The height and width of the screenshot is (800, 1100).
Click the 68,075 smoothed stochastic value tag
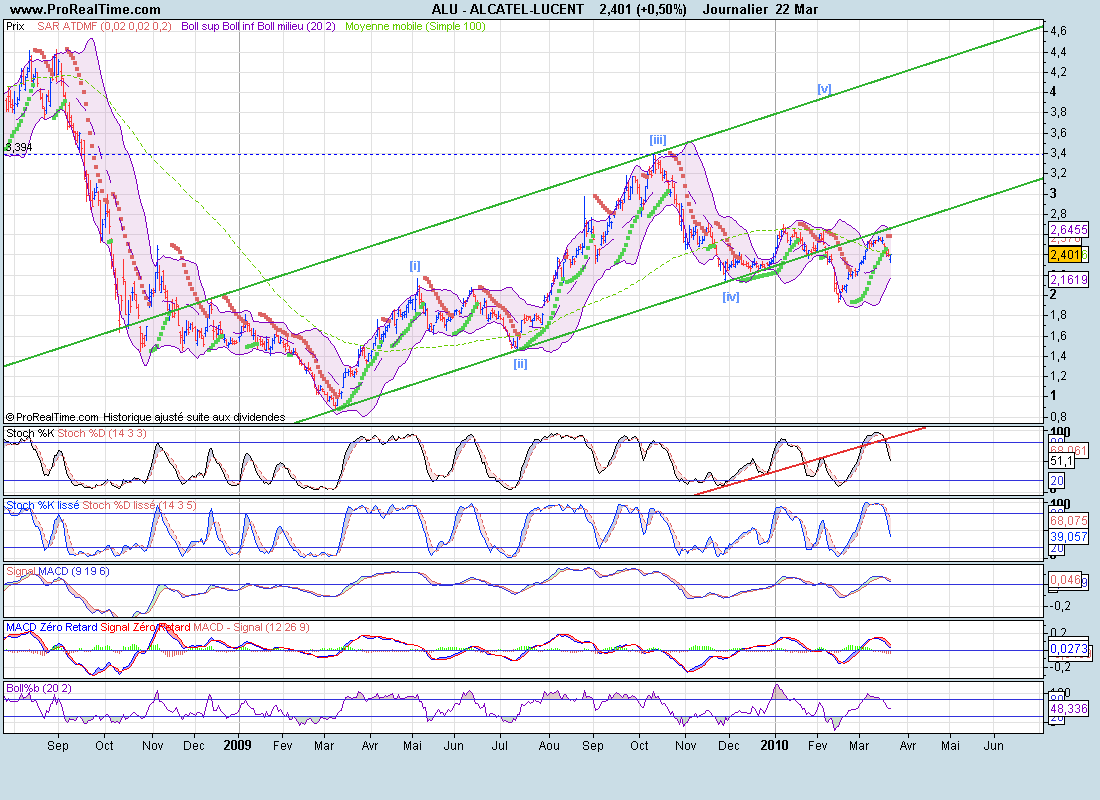coord(1068,521)
